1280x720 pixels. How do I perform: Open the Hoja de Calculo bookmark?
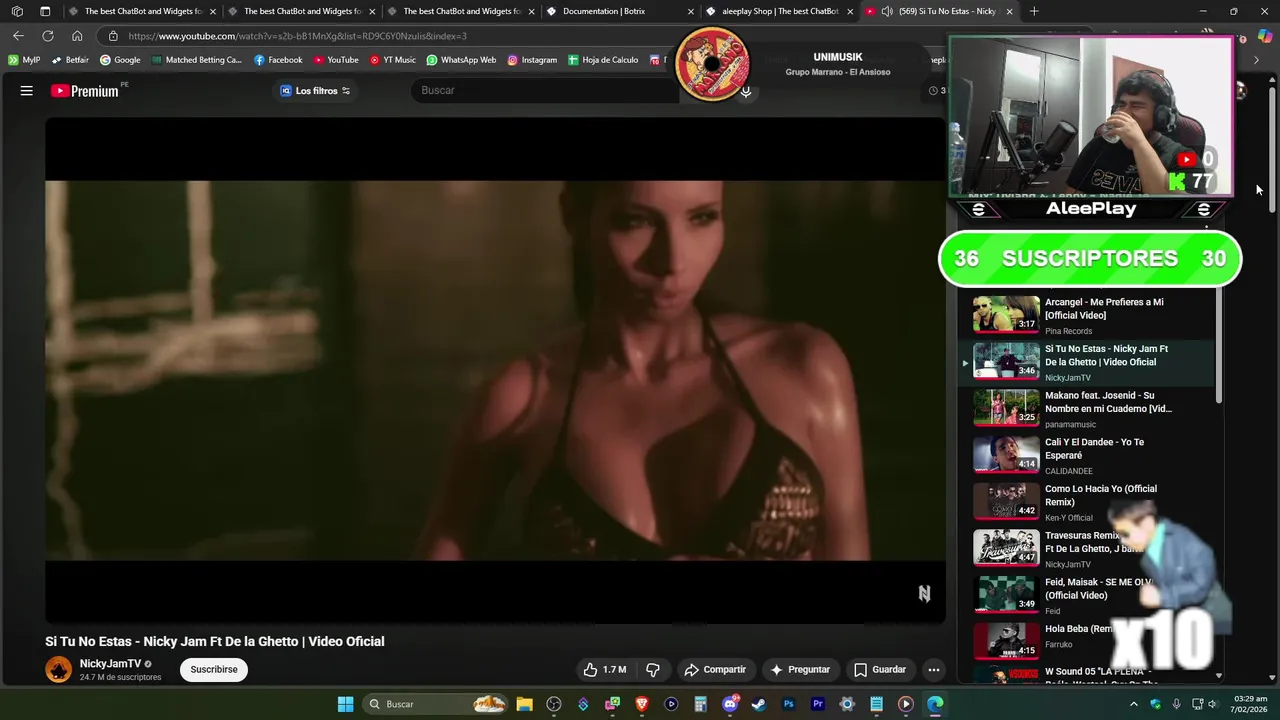[603, 60]
